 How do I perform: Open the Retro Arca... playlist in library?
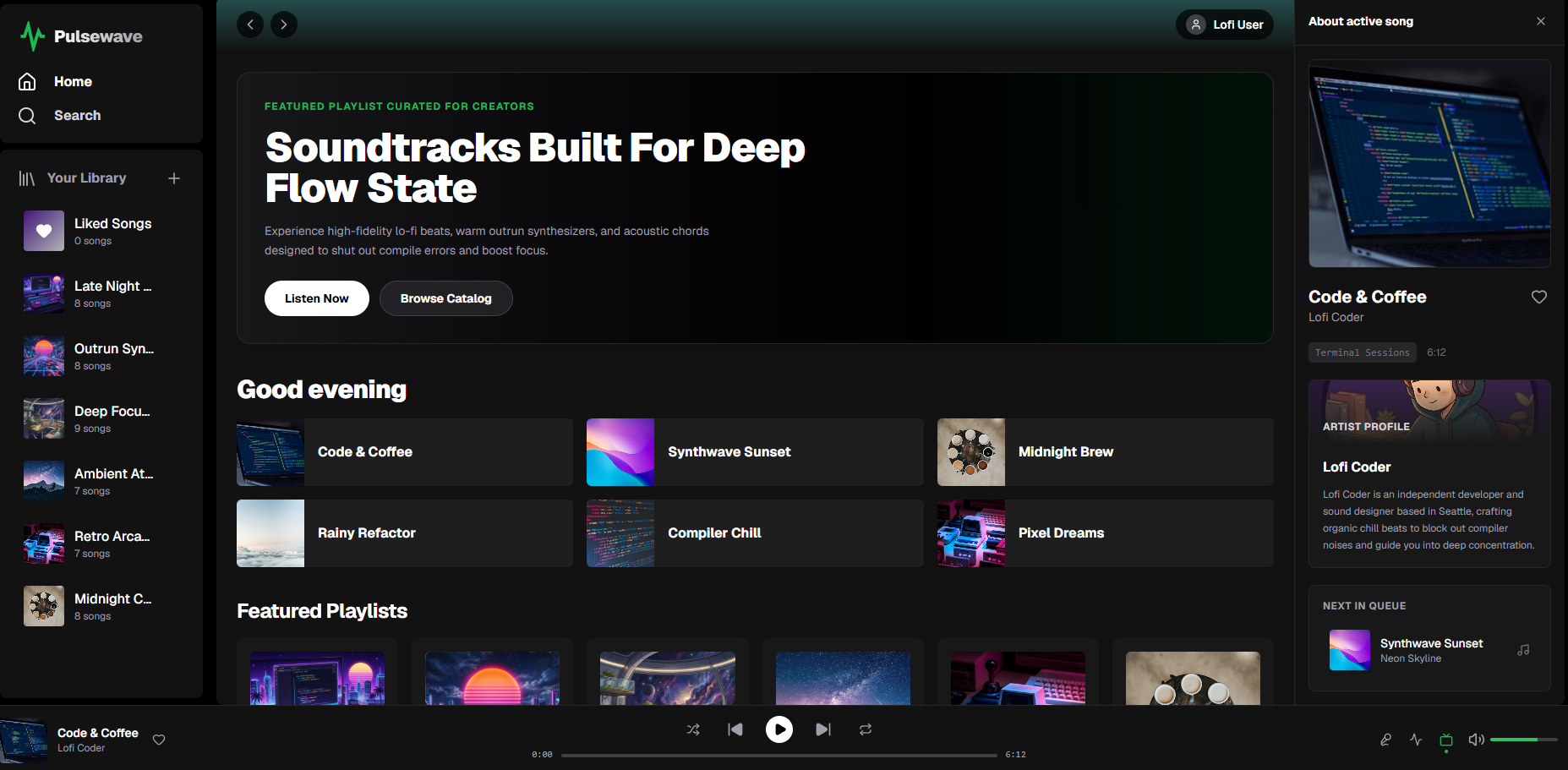click(x=101, y=543)
